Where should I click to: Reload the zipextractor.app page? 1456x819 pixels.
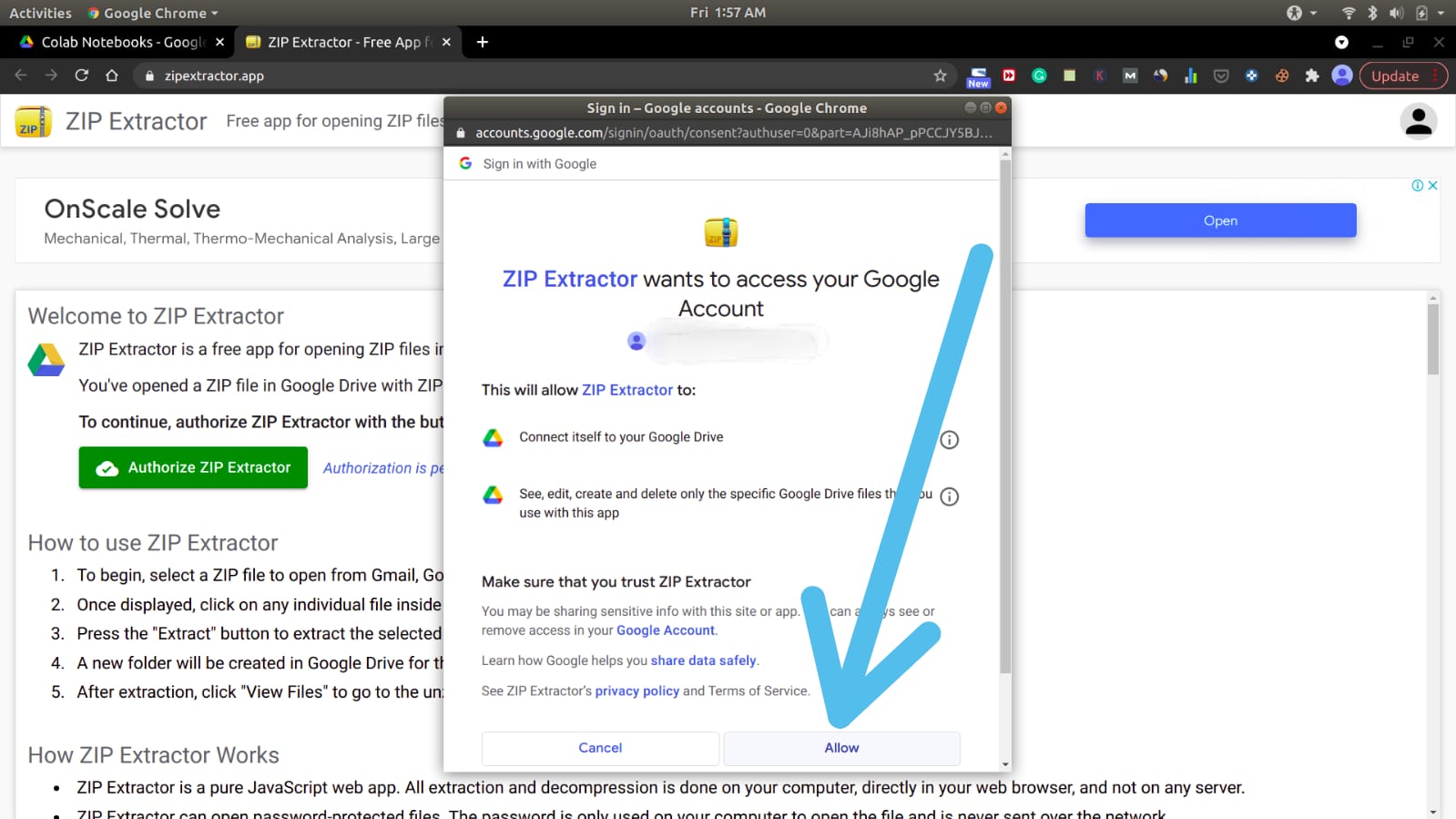(x=81, y=76)
